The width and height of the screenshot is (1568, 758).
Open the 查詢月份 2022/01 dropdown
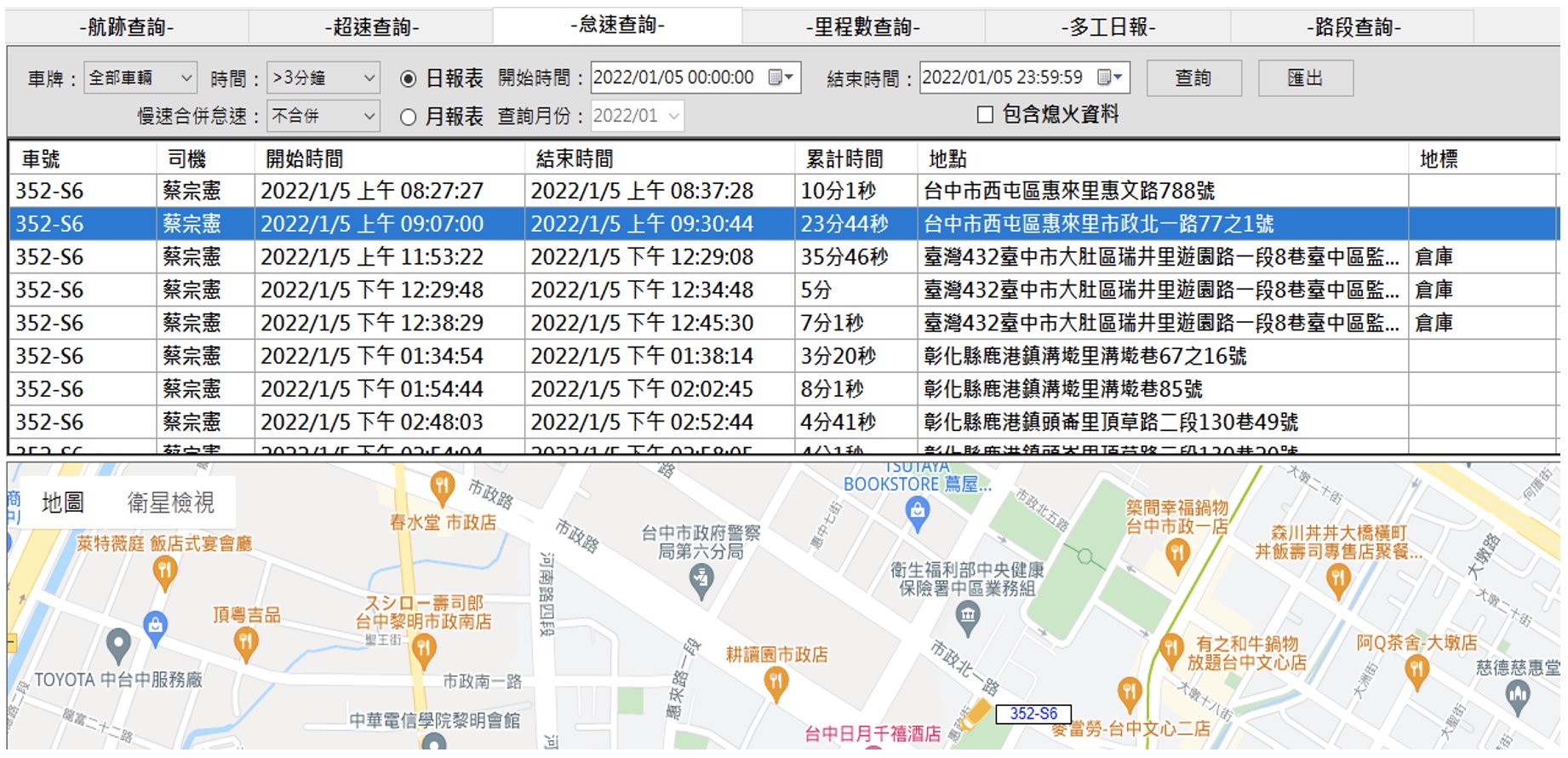(x=637, y=116)
